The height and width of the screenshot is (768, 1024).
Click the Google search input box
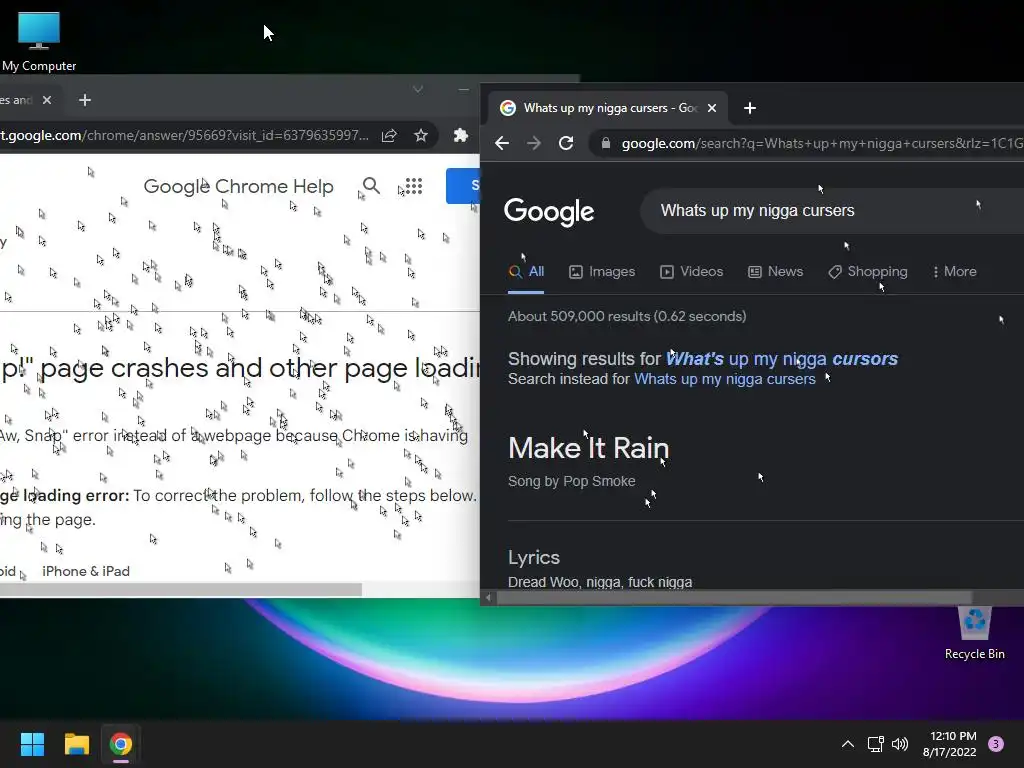click(832, 210)
